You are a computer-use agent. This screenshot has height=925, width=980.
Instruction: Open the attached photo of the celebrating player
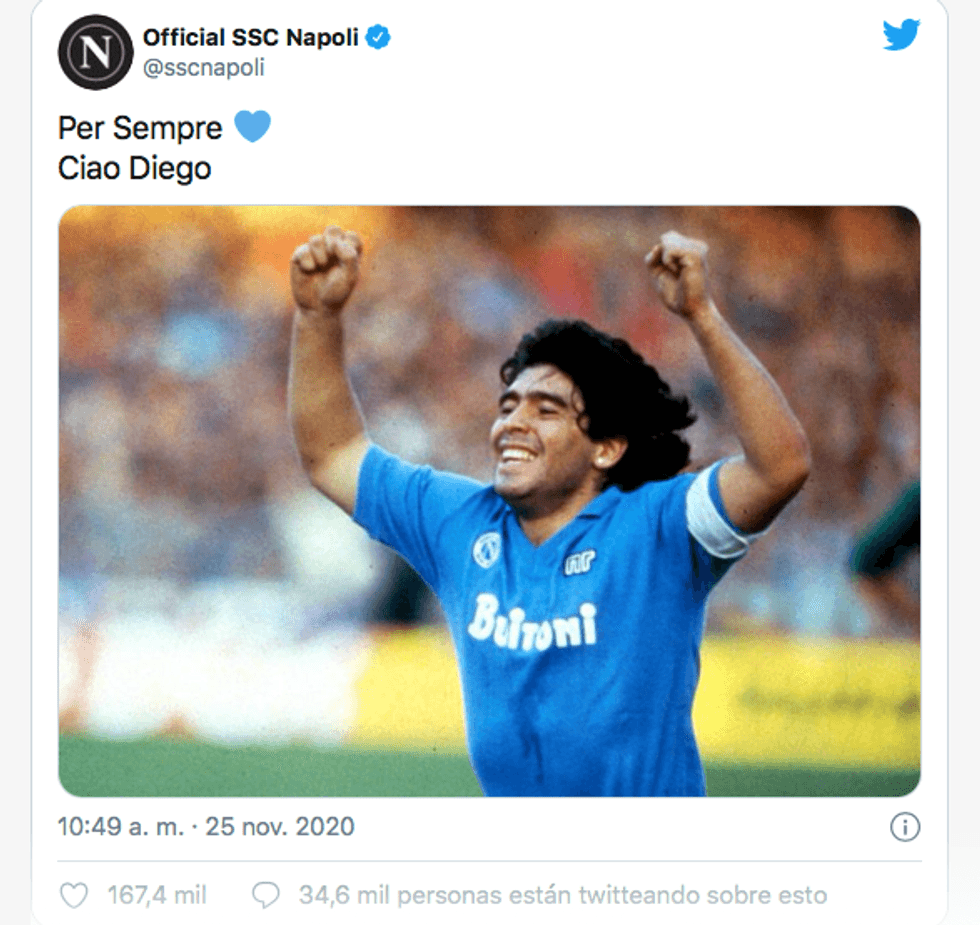tap(489, 501)
